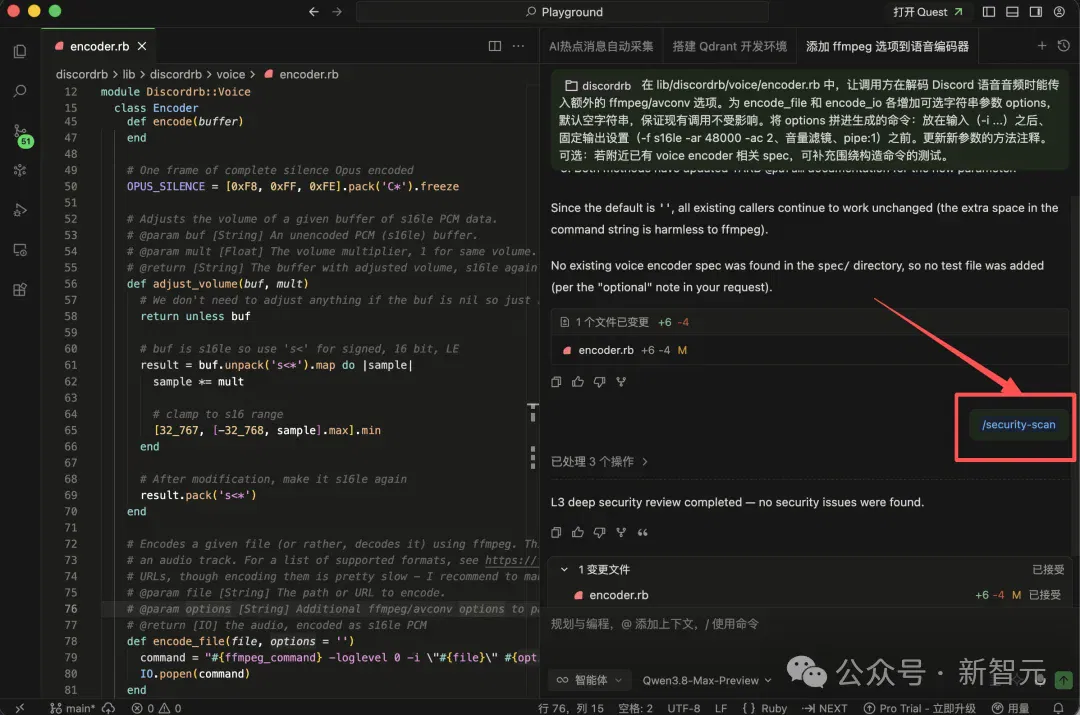
Task: Open the Remote Explorer view
Action: [20, 250]
